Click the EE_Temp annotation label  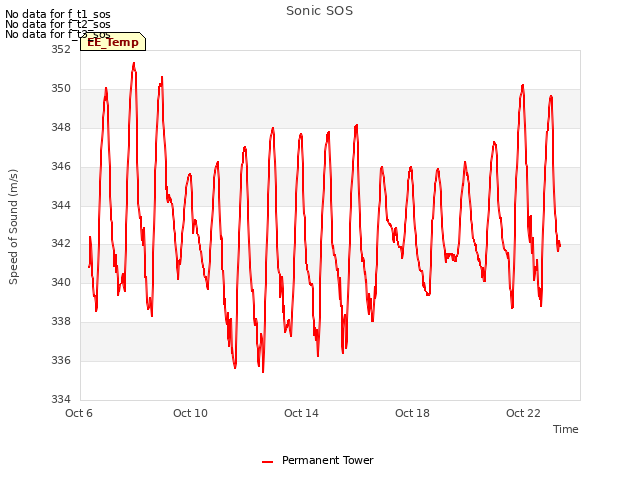pos(113,42)
